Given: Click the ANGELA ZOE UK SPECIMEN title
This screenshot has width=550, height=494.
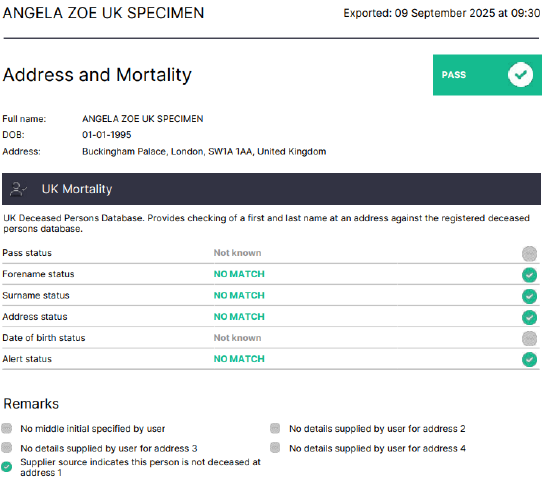Looking at the screenshot, I should pyautogui.click(x=103, y=13).
